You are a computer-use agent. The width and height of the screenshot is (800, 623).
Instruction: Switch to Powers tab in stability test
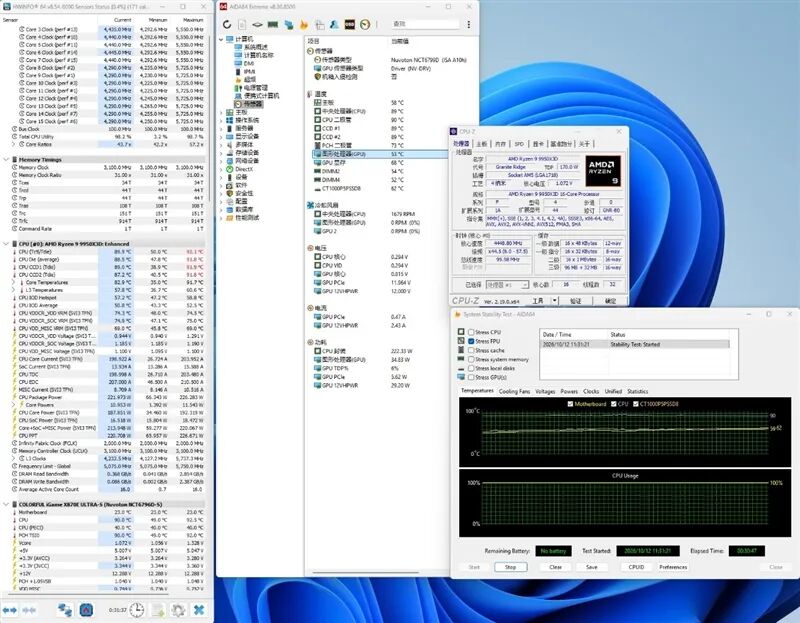pyautogui.click(x=569, y=391)
